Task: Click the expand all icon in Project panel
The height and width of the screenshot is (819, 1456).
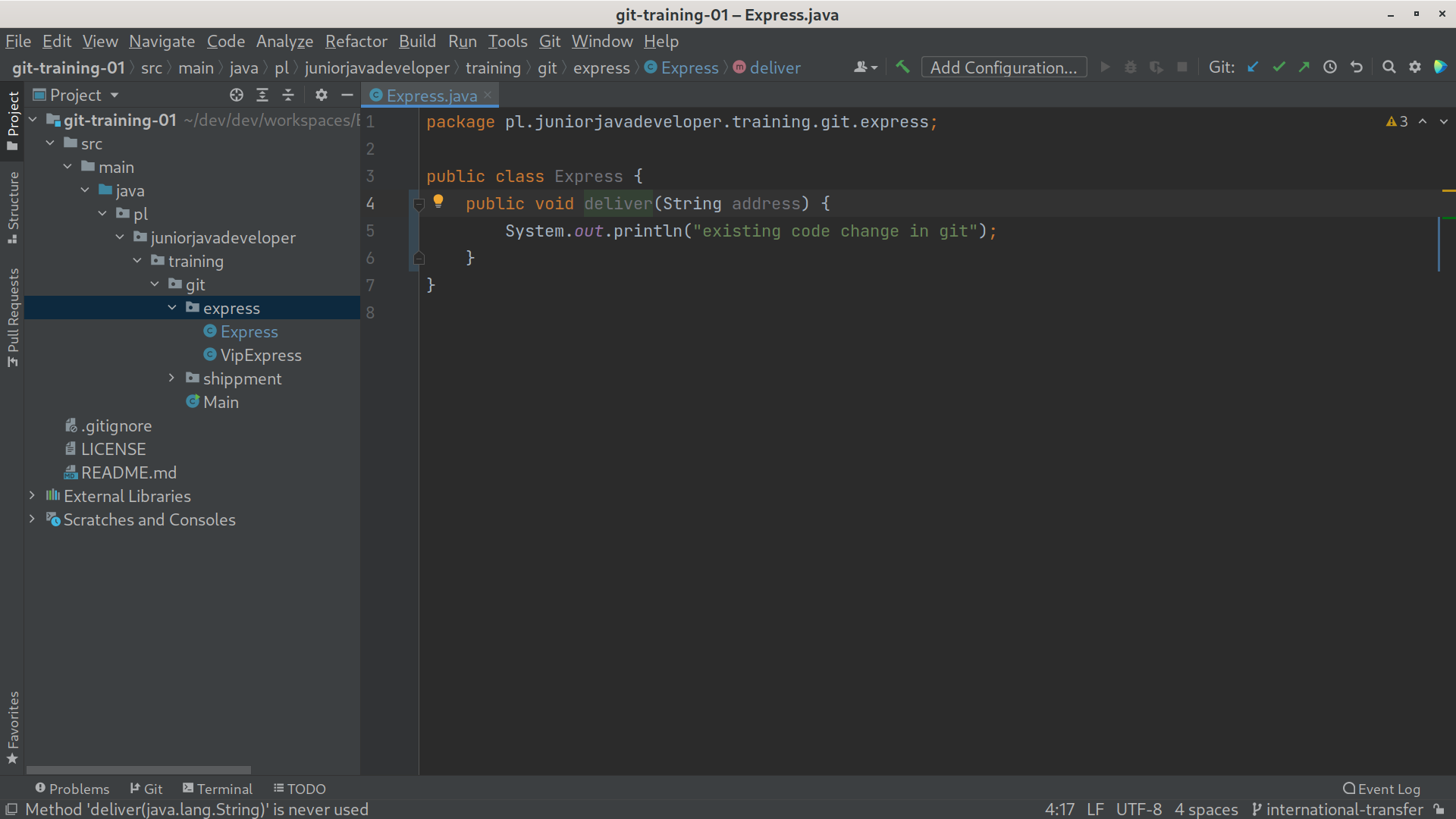Action: tap(262, 95)
